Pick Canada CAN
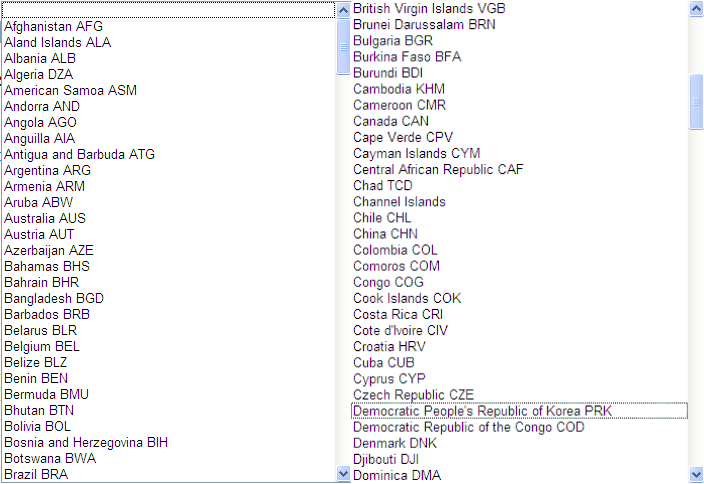This screenshot has width=704, height=484. pyautogui.click(x=391, y=121)
